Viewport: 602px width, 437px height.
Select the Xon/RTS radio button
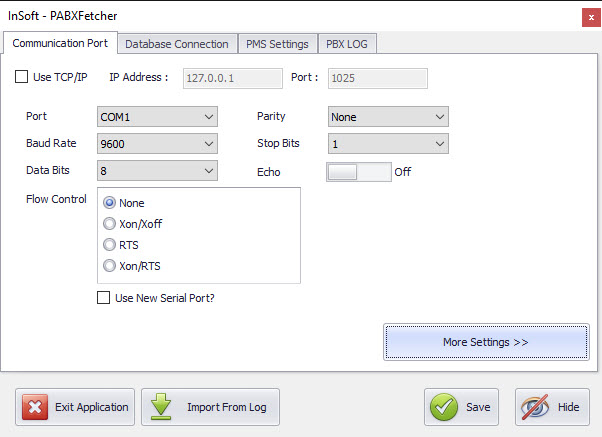point(110,266)
